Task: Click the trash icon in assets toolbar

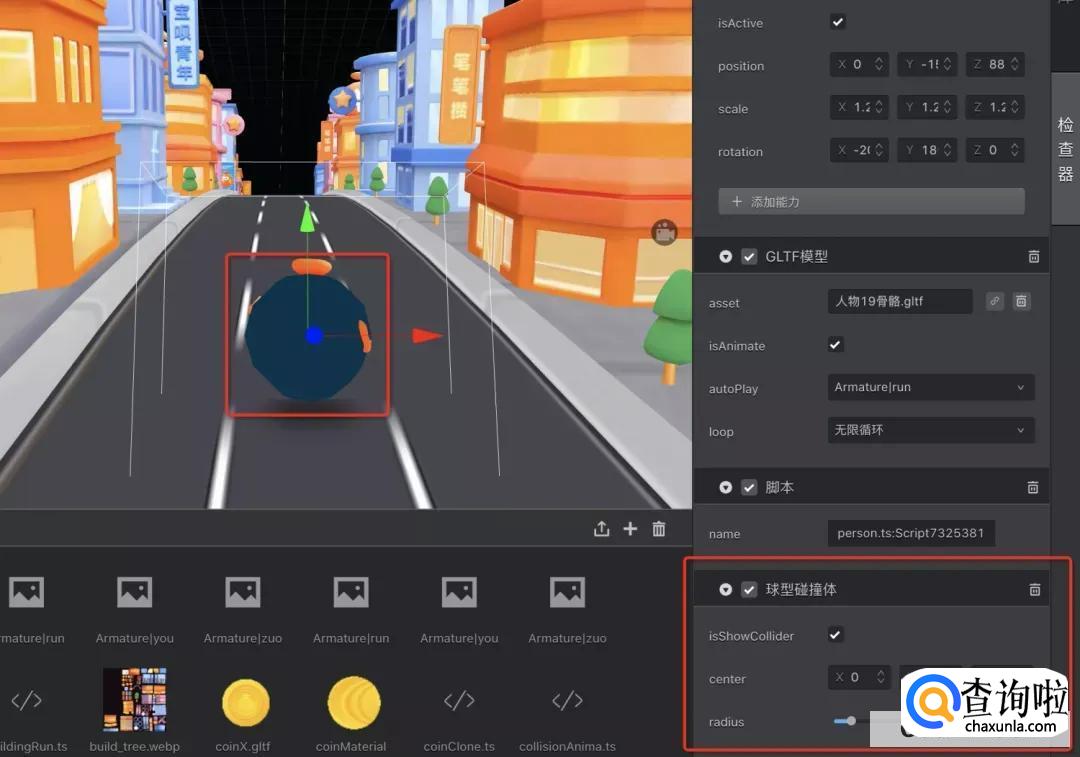Action: point(659,529)
